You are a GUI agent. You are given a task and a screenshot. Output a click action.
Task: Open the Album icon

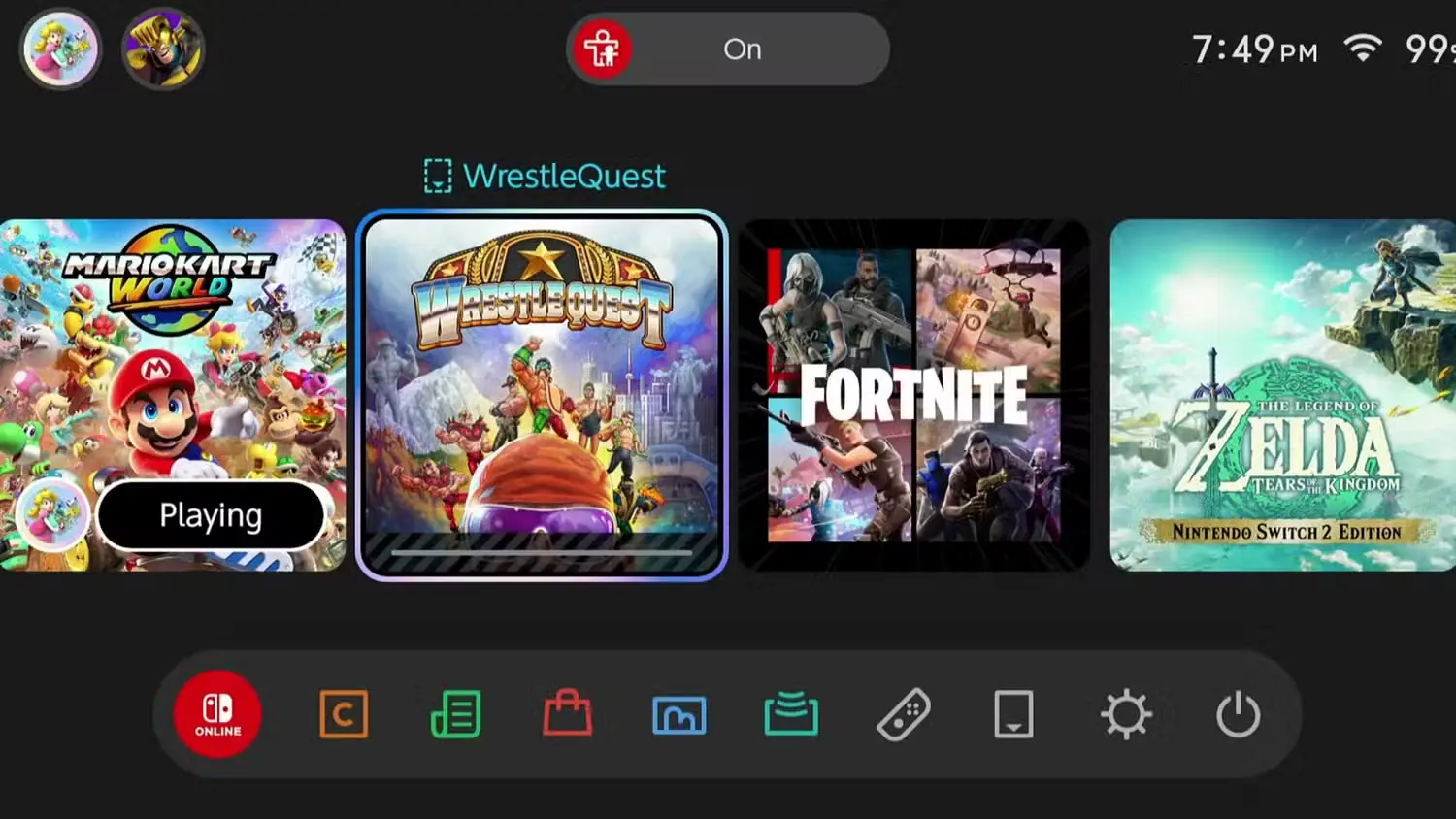679,715
